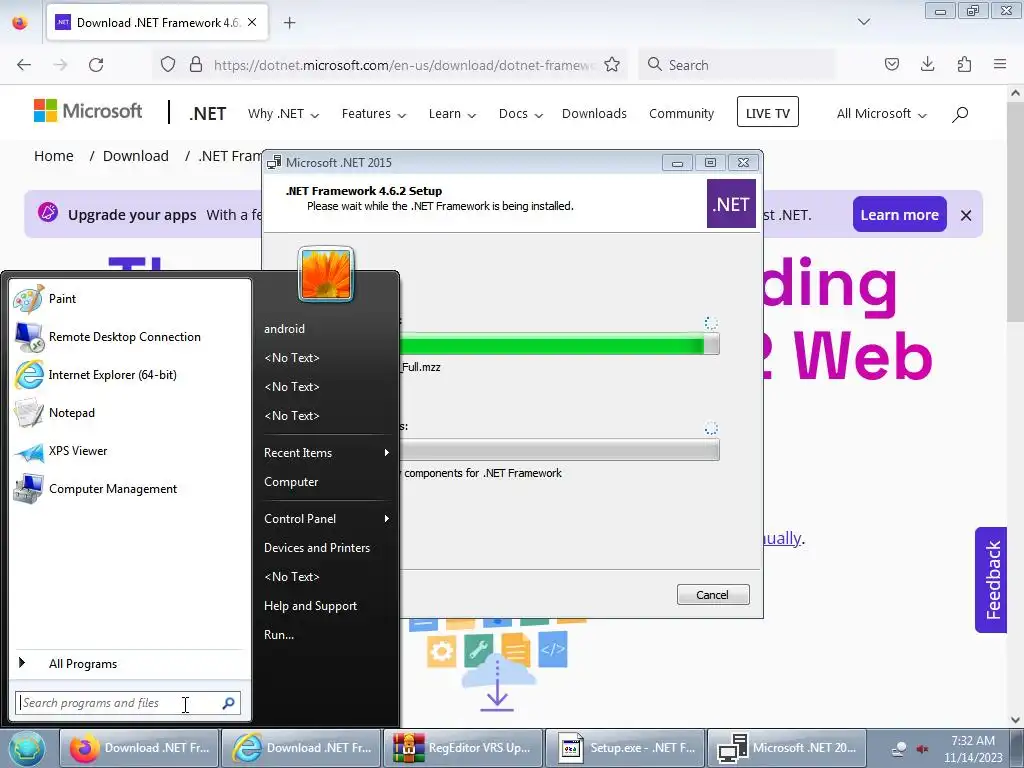Viewport: 1024px width, 768px height.
Task: Close the Download .NET Framework tab
Action: (252, 22)
